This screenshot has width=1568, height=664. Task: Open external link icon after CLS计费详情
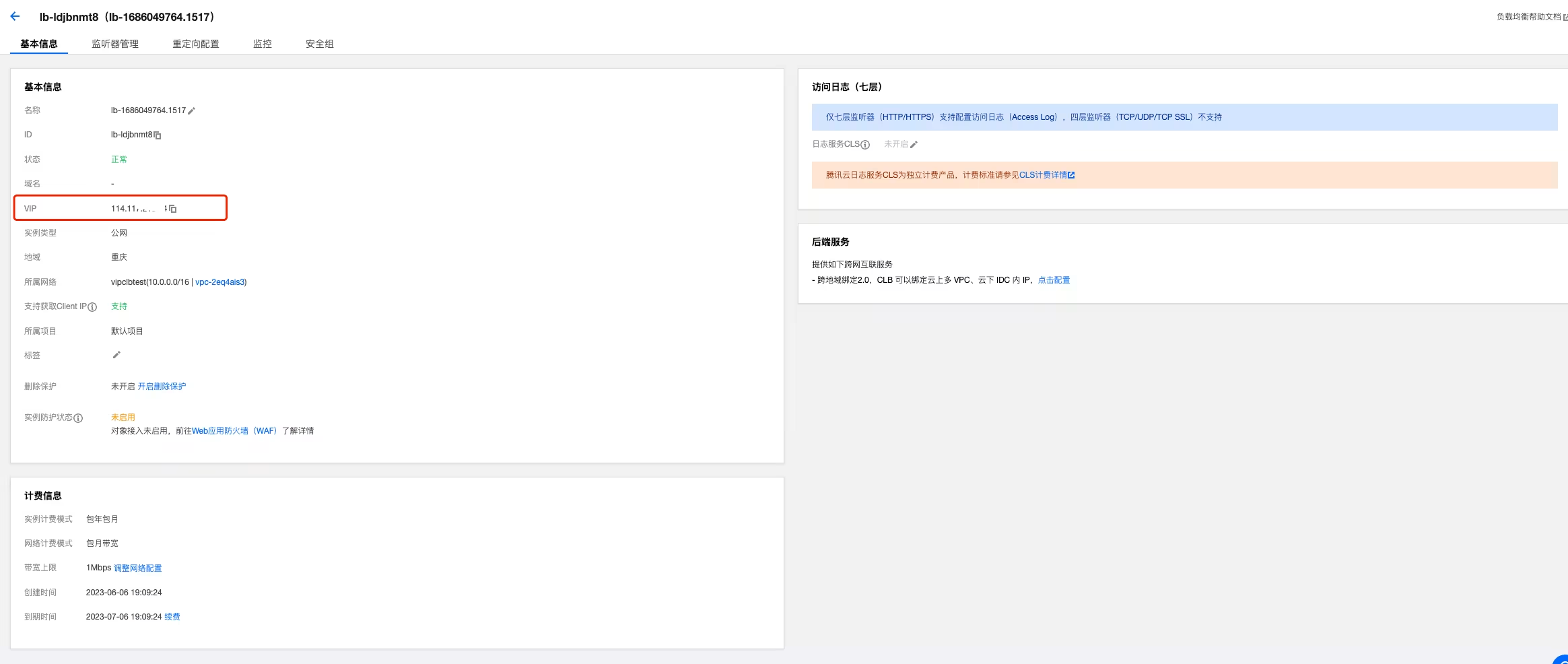click(1071, 175)
